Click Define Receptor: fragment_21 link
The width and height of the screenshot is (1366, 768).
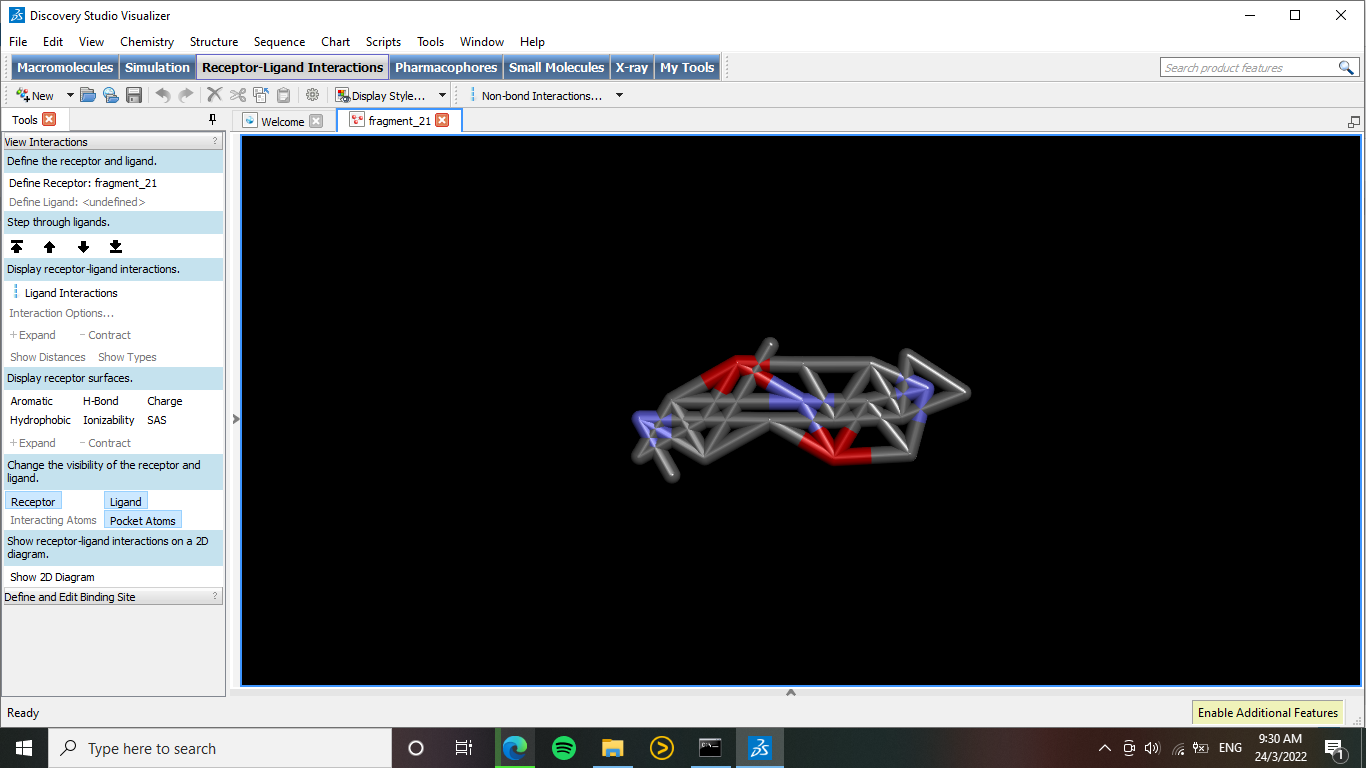click(83, 183)
